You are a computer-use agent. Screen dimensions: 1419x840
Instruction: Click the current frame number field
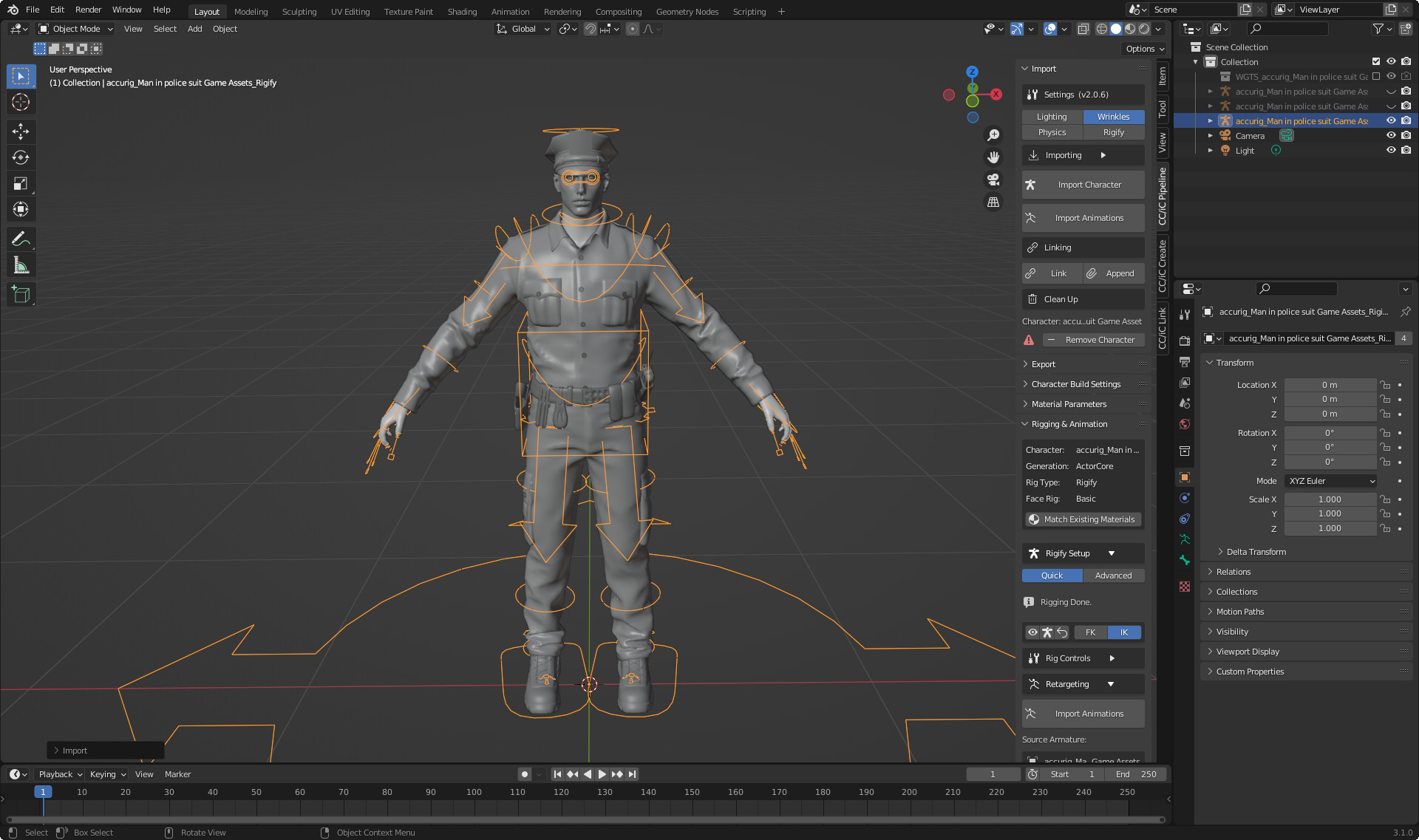point(993,774)
